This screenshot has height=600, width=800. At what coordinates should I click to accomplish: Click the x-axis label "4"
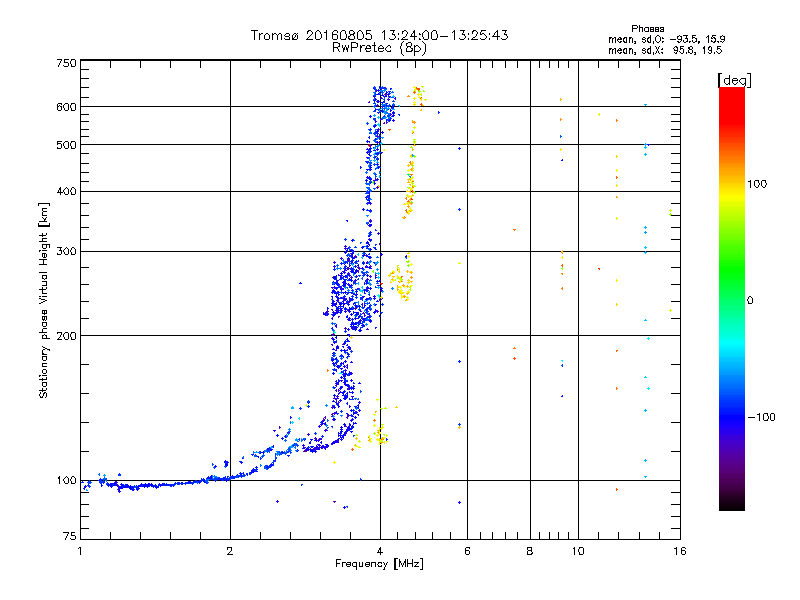coord(380,551)
